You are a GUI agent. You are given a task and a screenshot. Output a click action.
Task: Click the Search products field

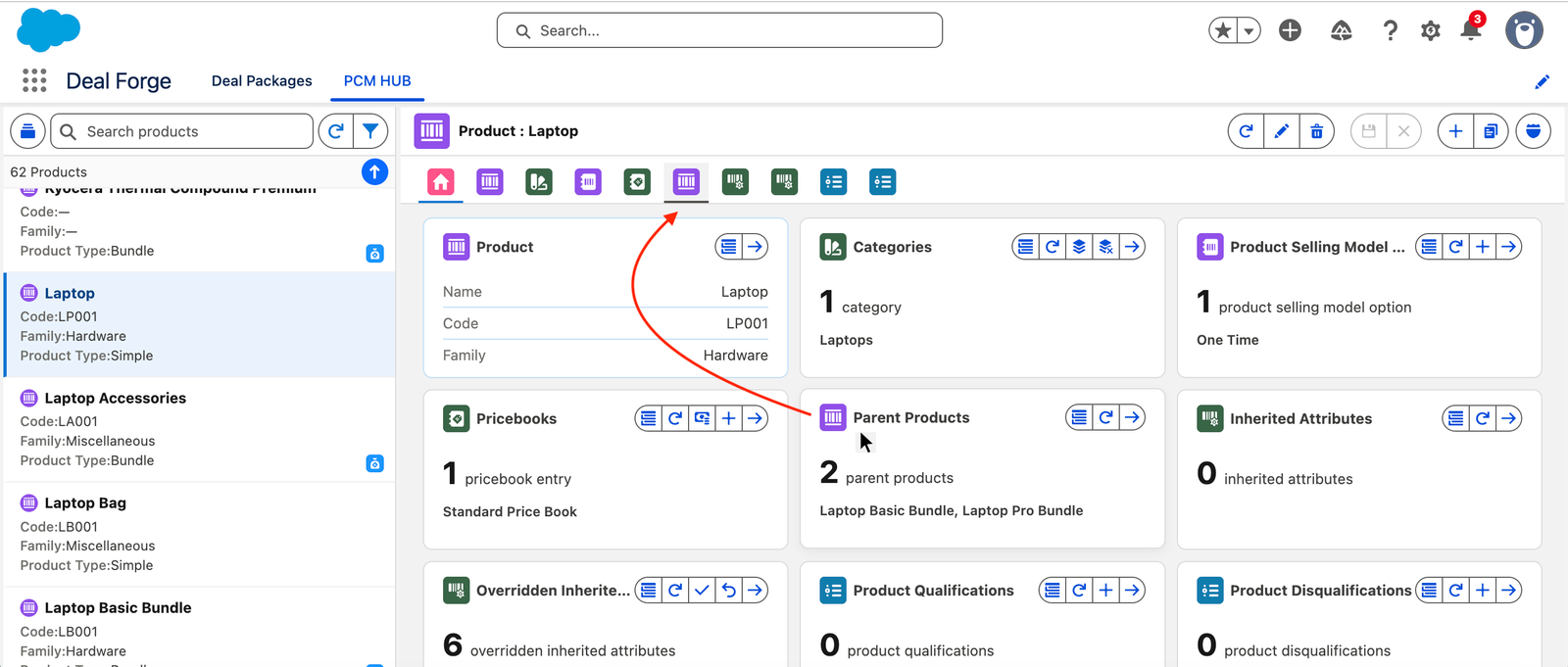(182, 131)
